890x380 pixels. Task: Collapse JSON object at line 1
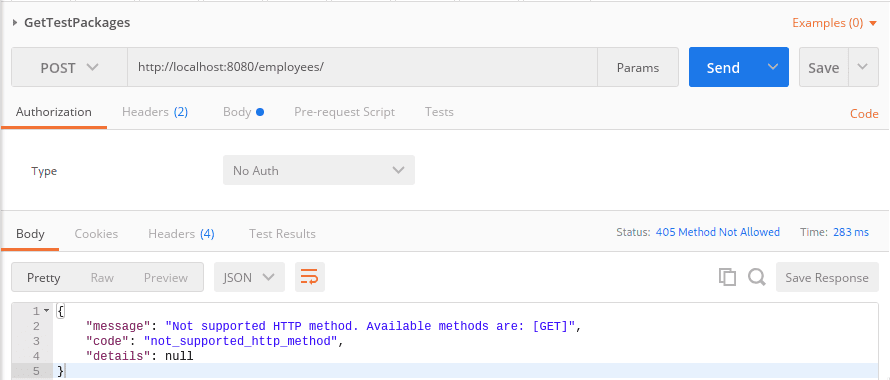[46, 311]
